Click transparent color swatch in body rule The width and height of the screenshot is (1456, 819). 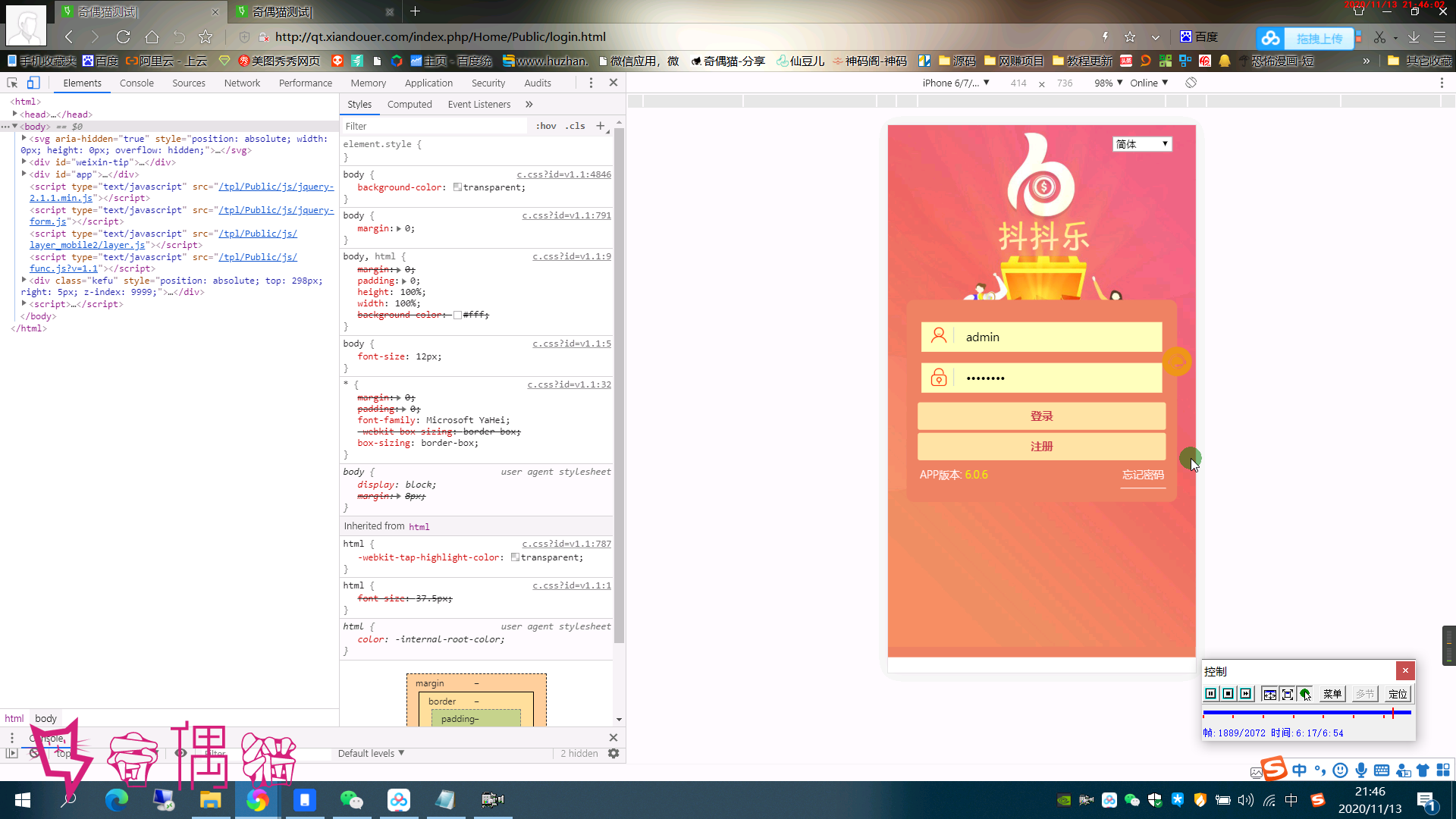457,187
